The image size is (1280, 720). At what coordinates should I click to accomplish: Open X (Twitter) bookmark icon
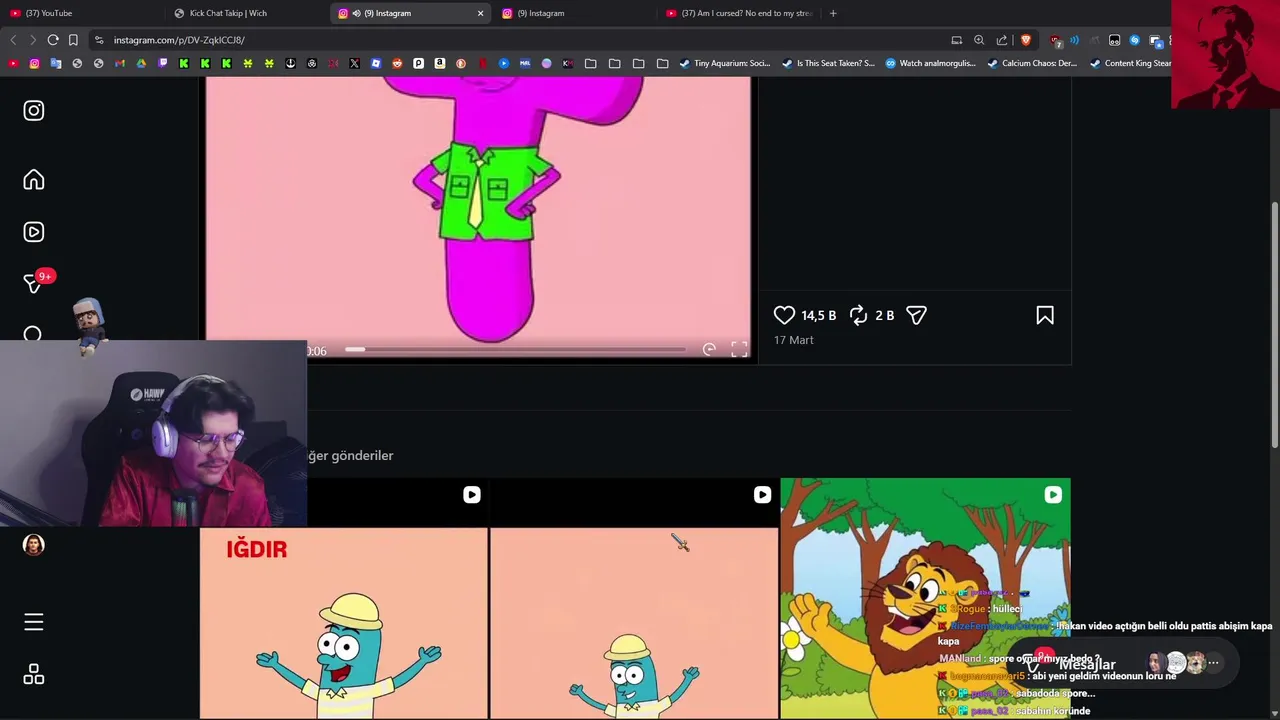pyautogui.click(x=354, y=63)
